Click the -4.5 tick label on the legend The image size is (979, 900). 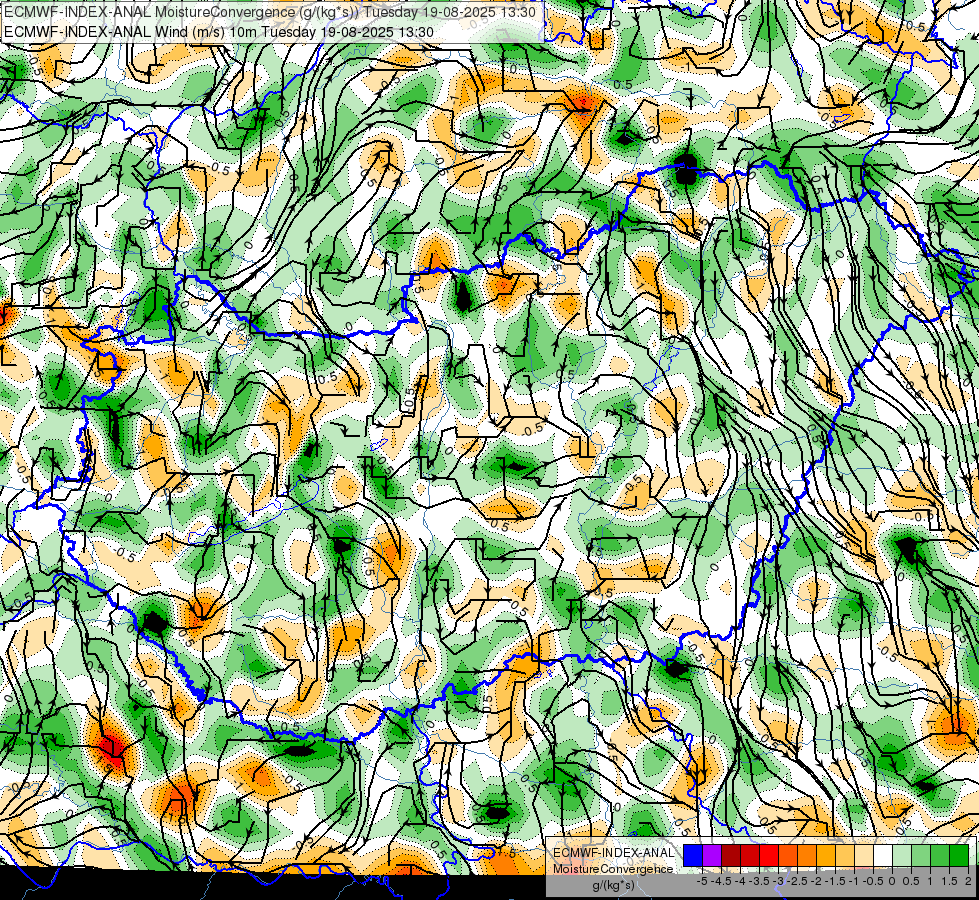point(722,881)
